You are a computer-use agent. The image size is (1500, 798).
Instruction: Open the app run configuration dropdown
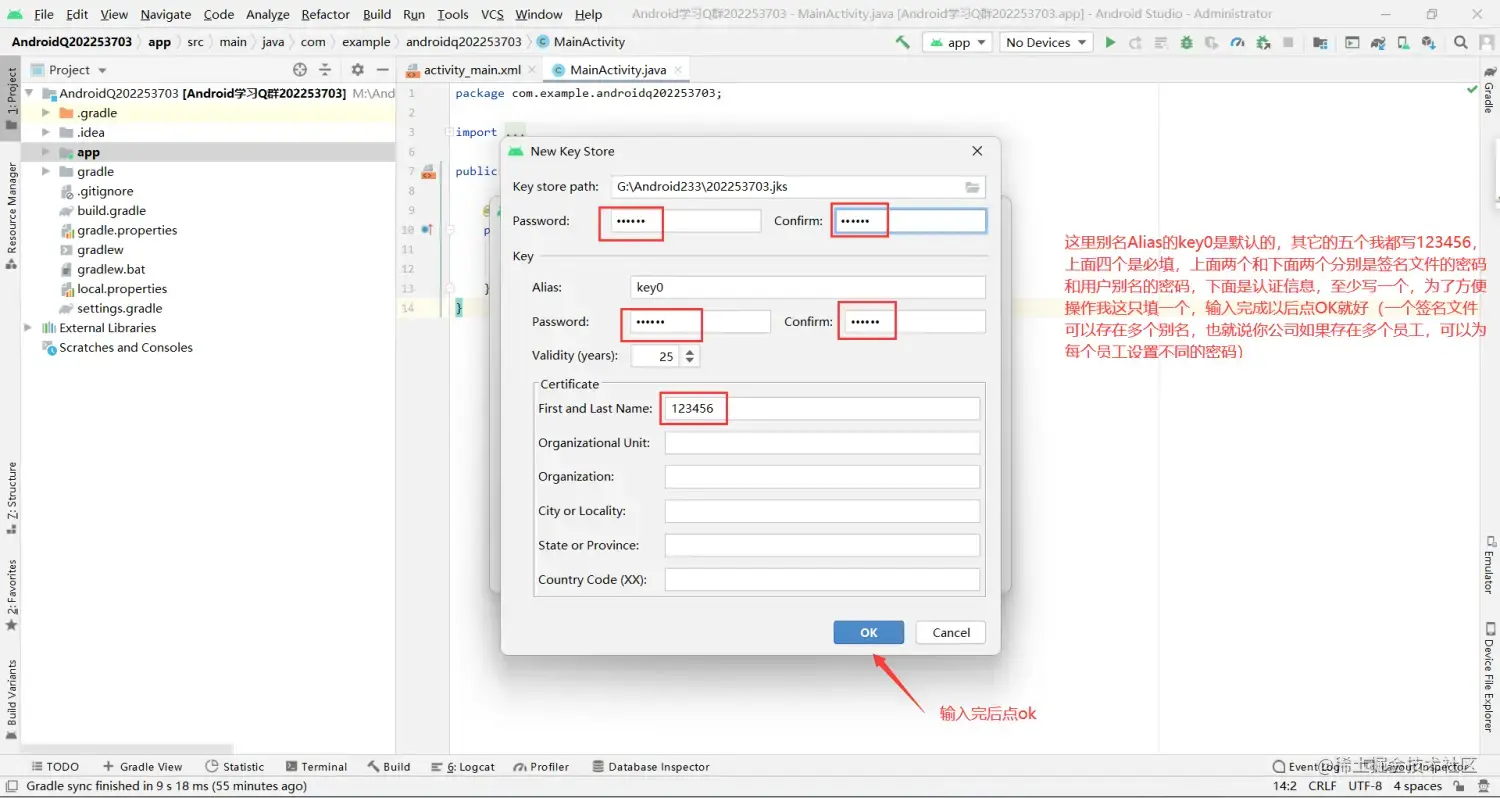(957, 42)
